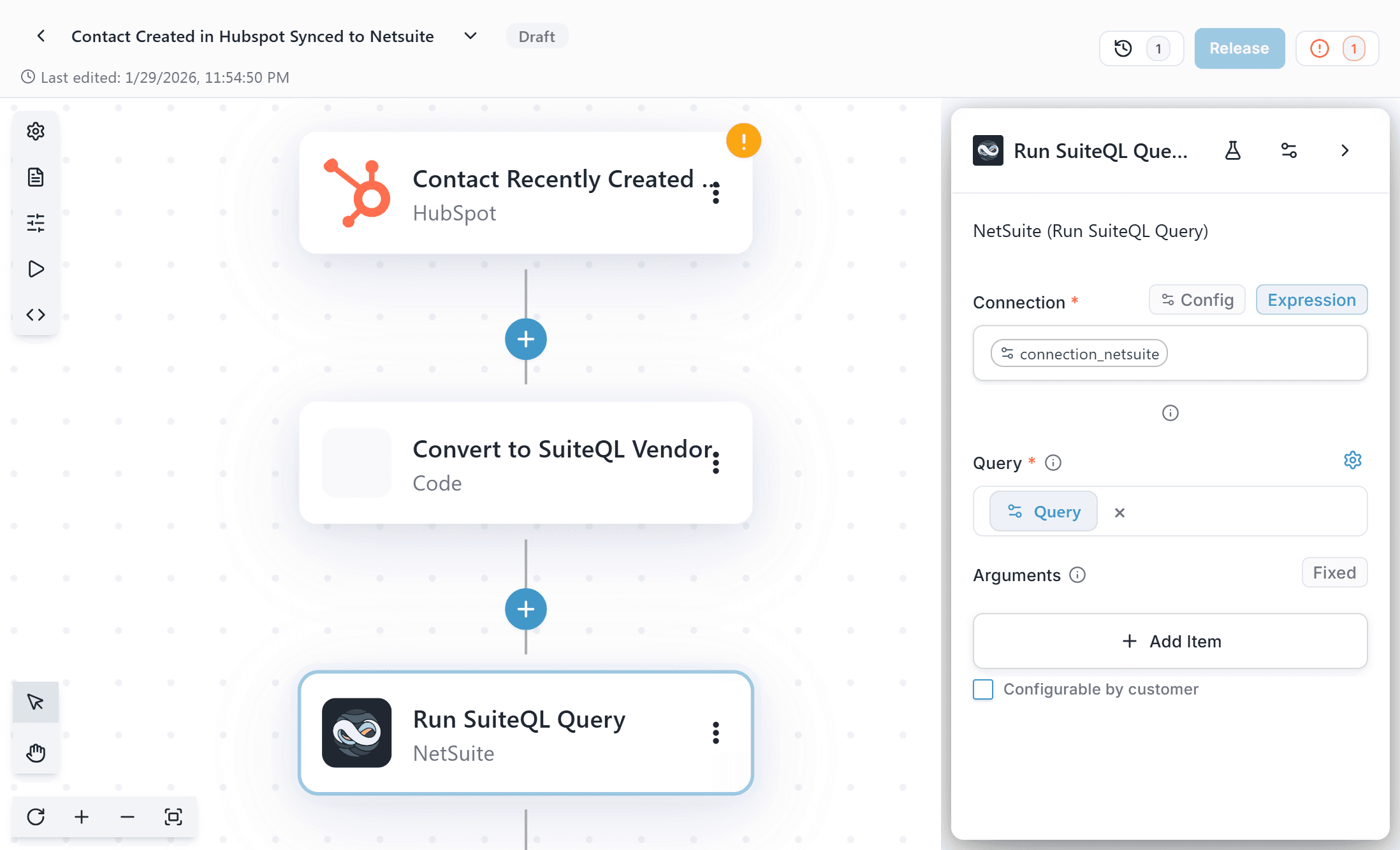Click the run/play test icon in the sidebar
Image resolution: width=1400 pixels, height=850 pixels.
pos(36,269)
